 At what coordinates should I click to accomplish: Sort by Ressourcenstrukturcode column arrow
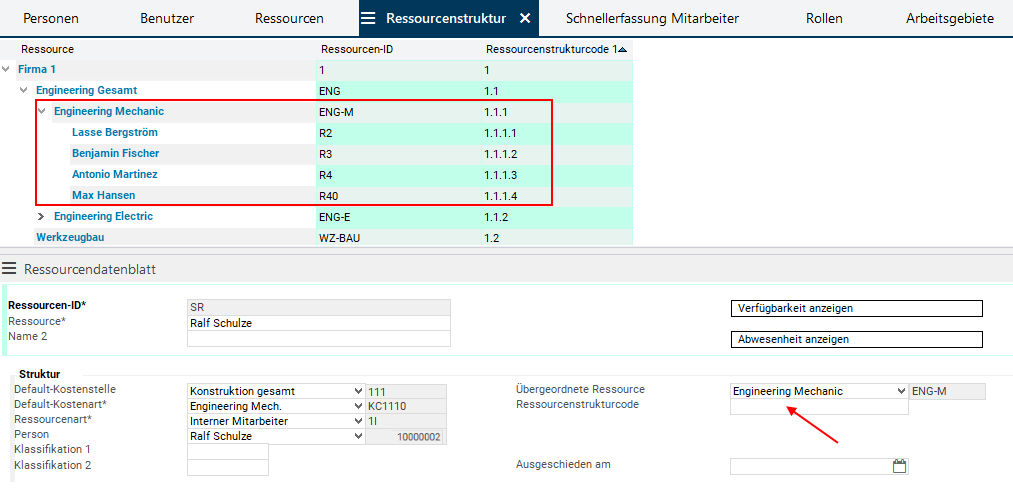tap(623, 49)
